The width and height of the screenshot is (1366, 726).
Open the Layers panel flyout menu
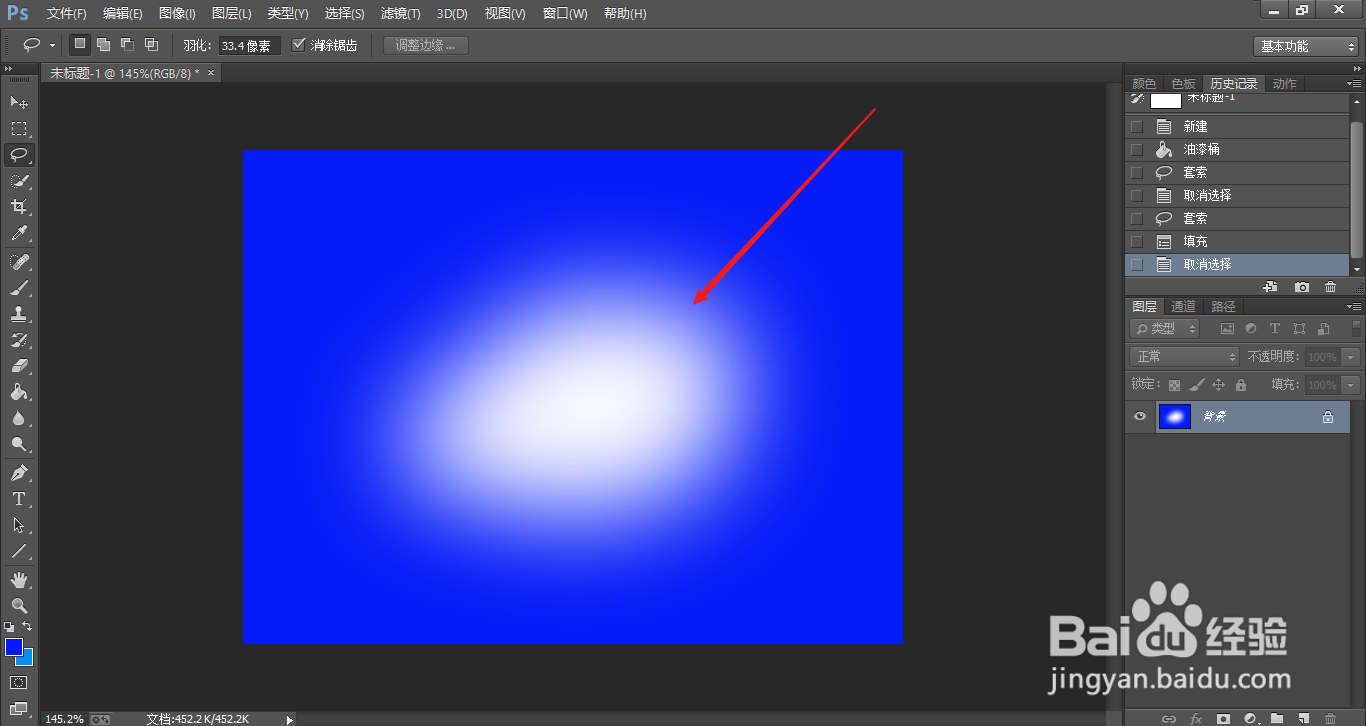[1353, 306]
